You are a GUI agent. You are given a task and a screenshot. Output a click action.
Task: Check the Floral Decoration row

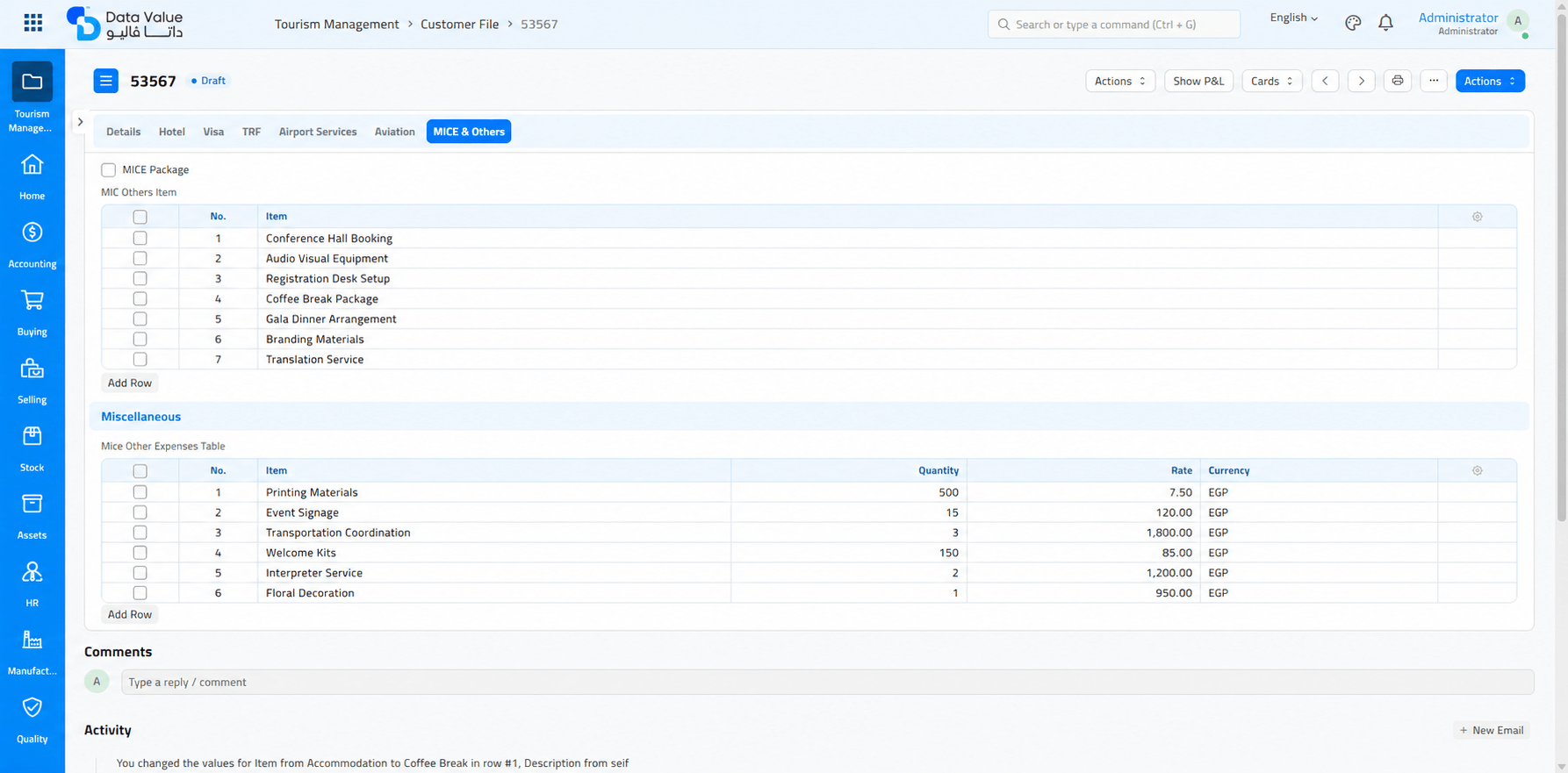coord(140,593)
